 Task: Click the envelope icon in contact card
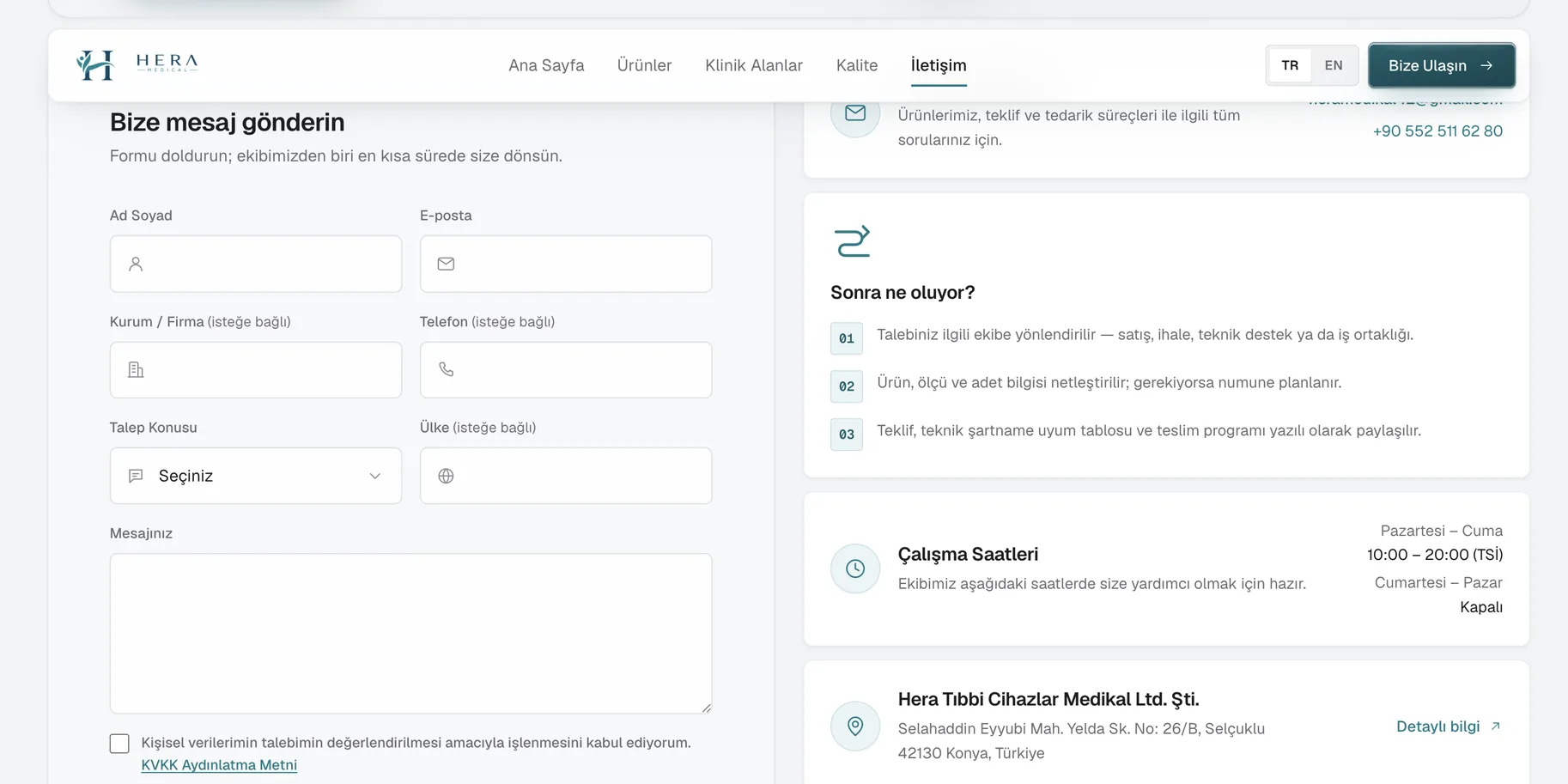point(855,113)
